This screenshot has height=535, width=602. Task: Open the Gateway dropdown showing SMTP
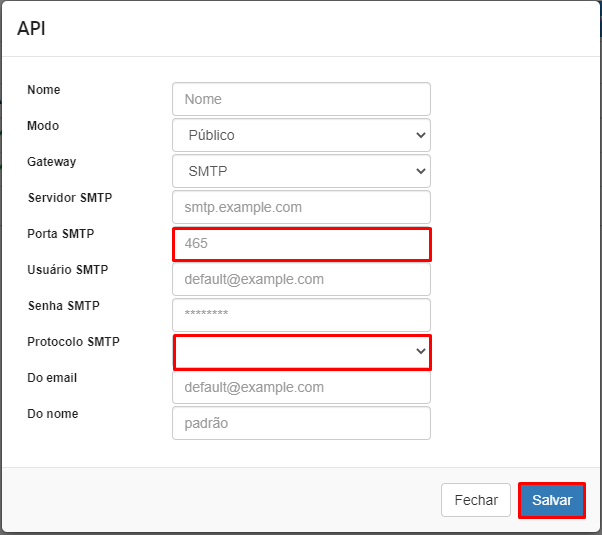[x=301, y=171]
